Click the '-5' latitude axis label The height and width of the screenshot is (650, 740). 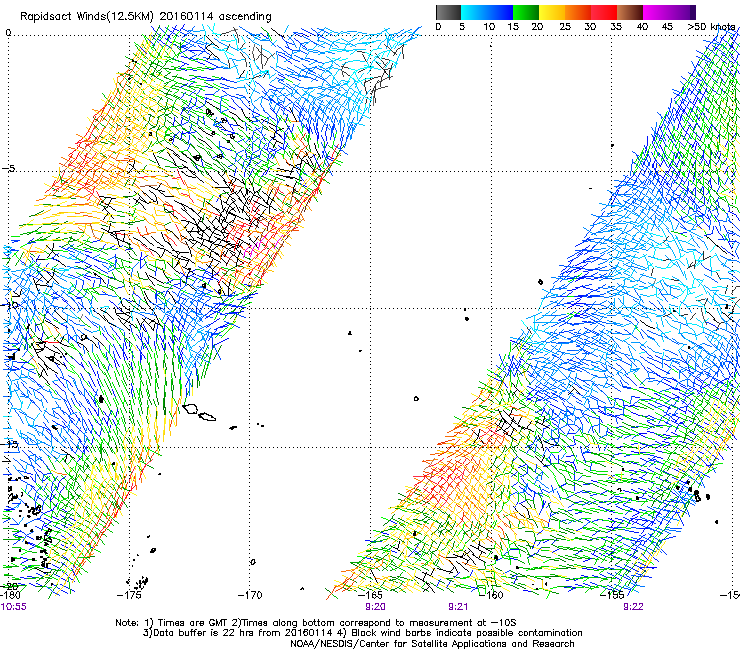[x=9, y=169]
